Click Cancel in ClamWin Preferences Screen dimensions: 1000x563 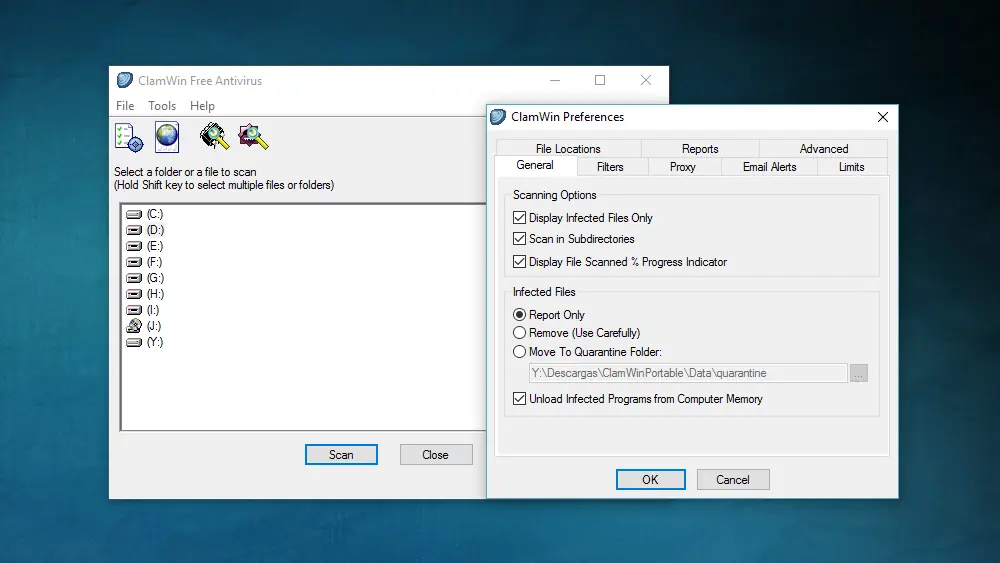[x=733, y=479]
